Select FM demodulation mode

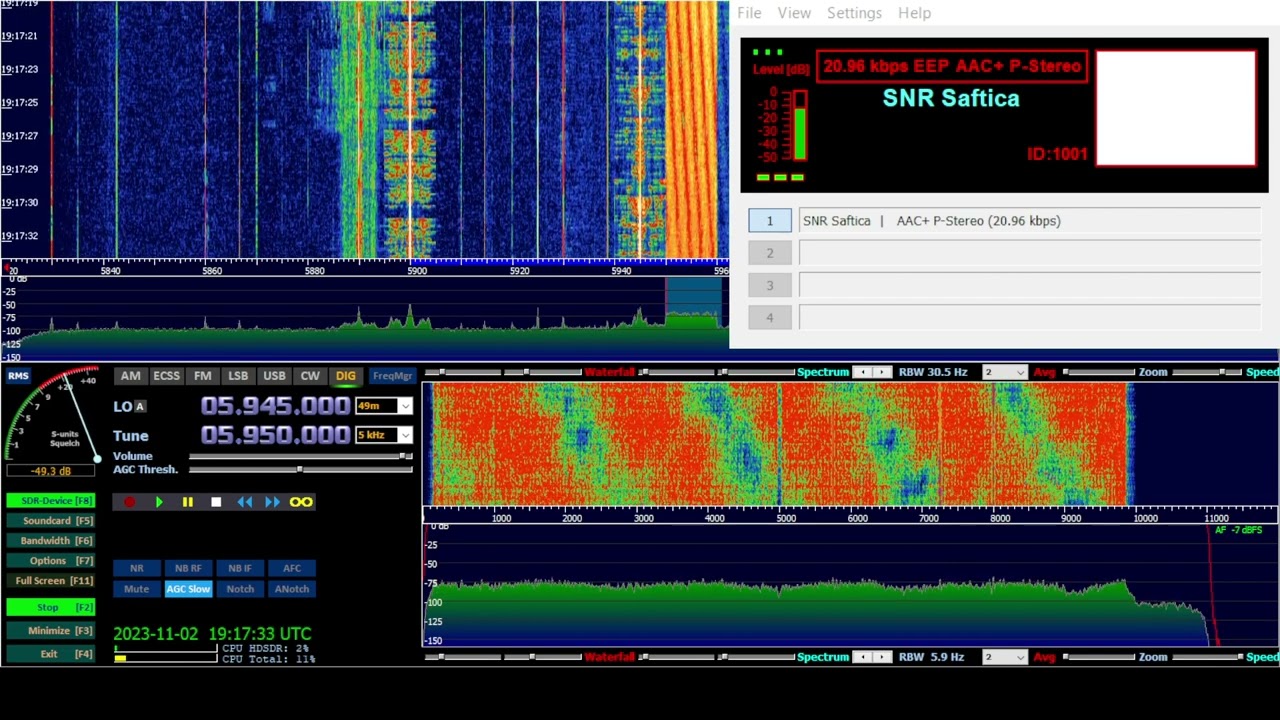coord(203,376)
